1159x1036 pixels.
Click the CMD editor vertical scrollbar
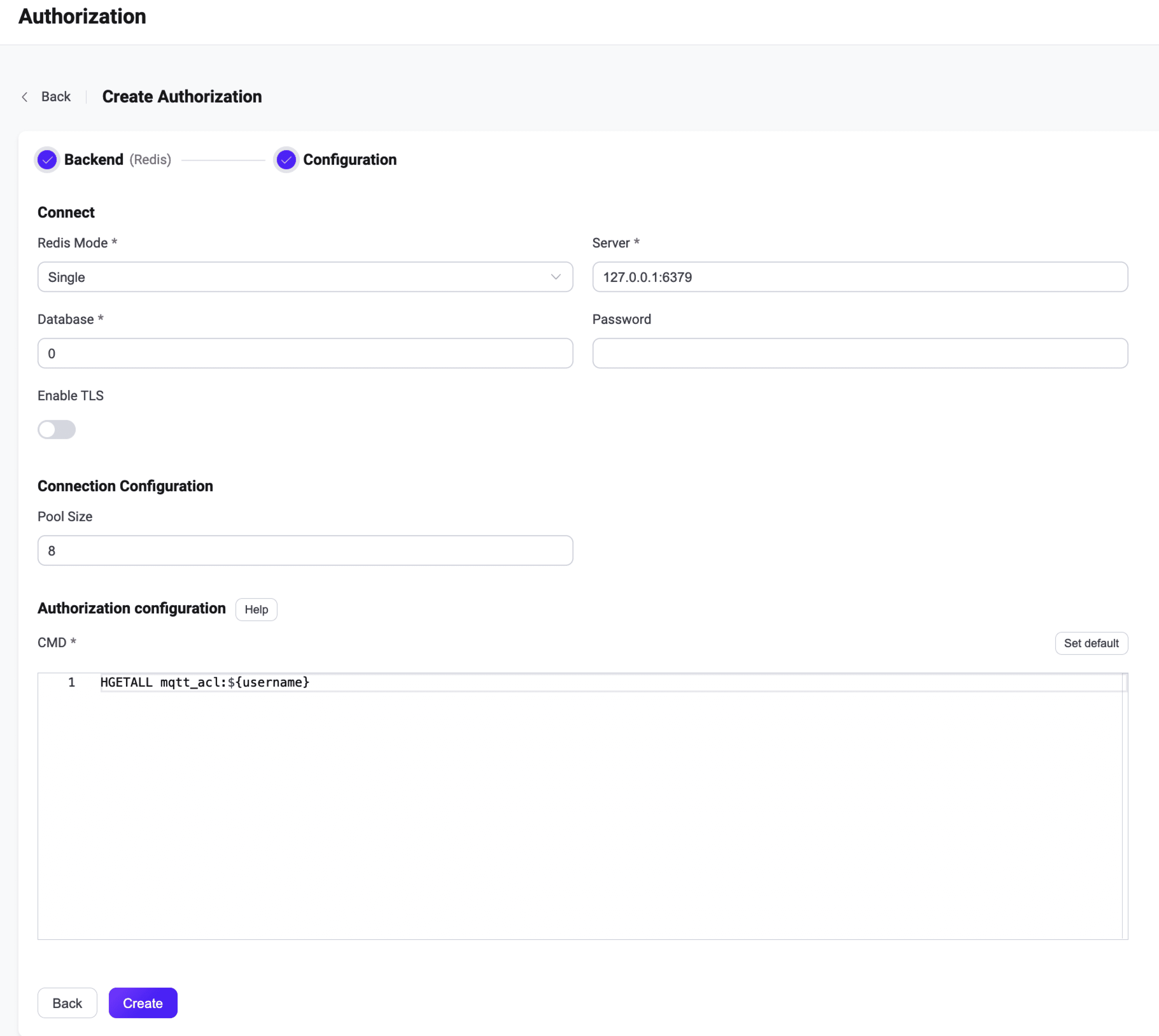1124,805
